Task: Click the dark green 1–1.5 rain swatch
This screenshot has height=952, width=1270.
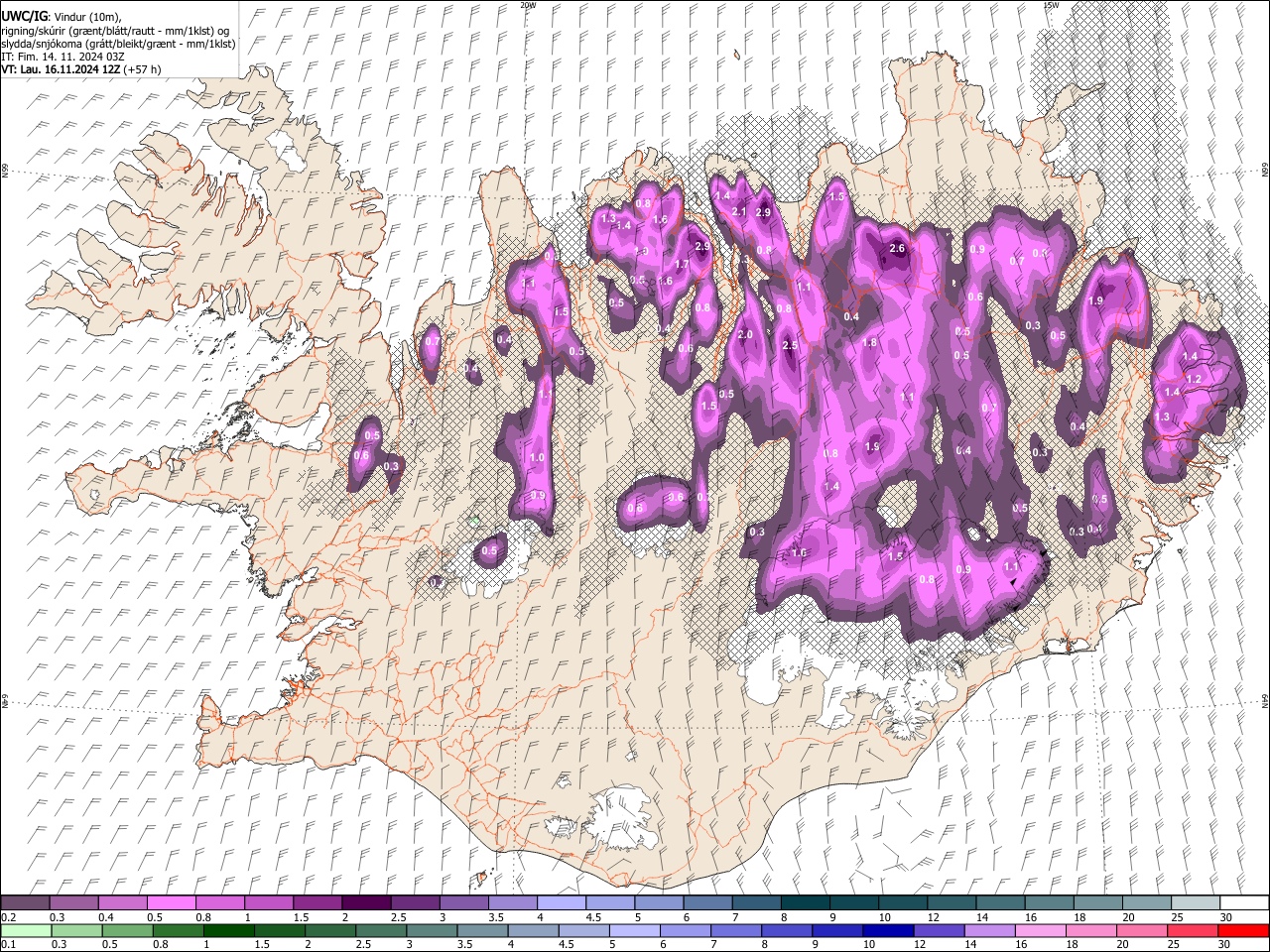Action: (229, 930)
